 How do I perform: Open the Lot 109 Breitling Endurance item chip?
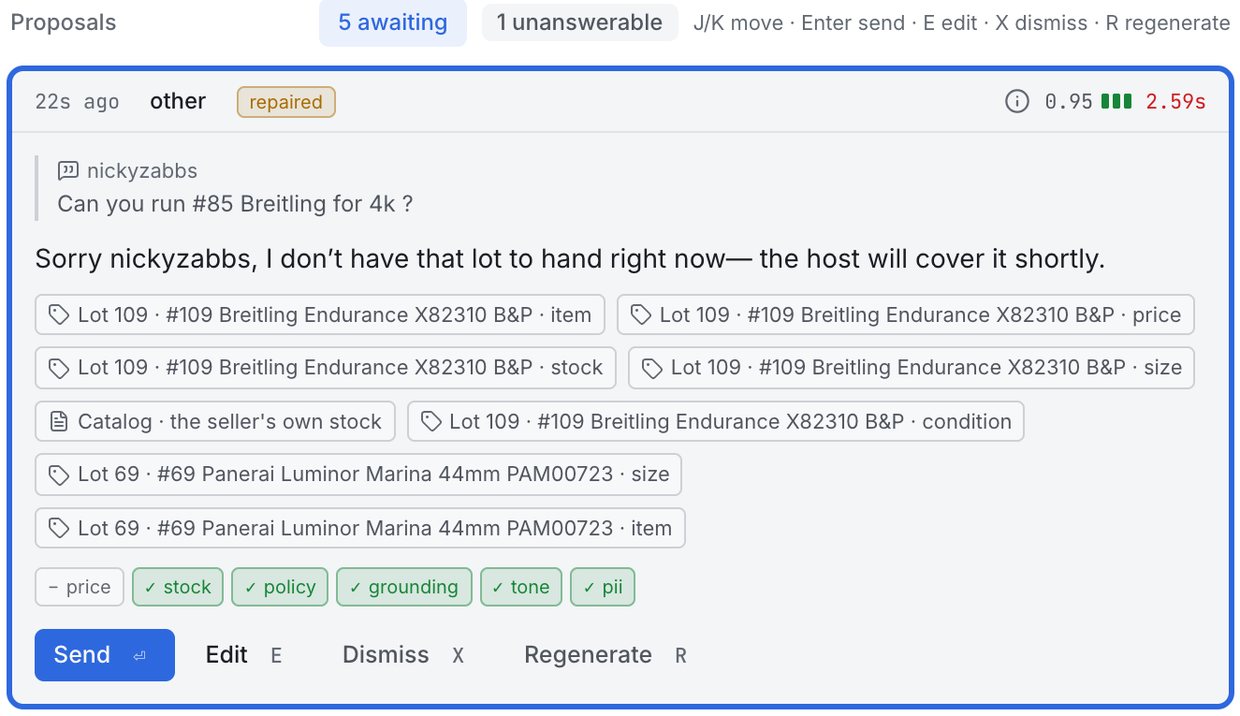pos(320,314)
